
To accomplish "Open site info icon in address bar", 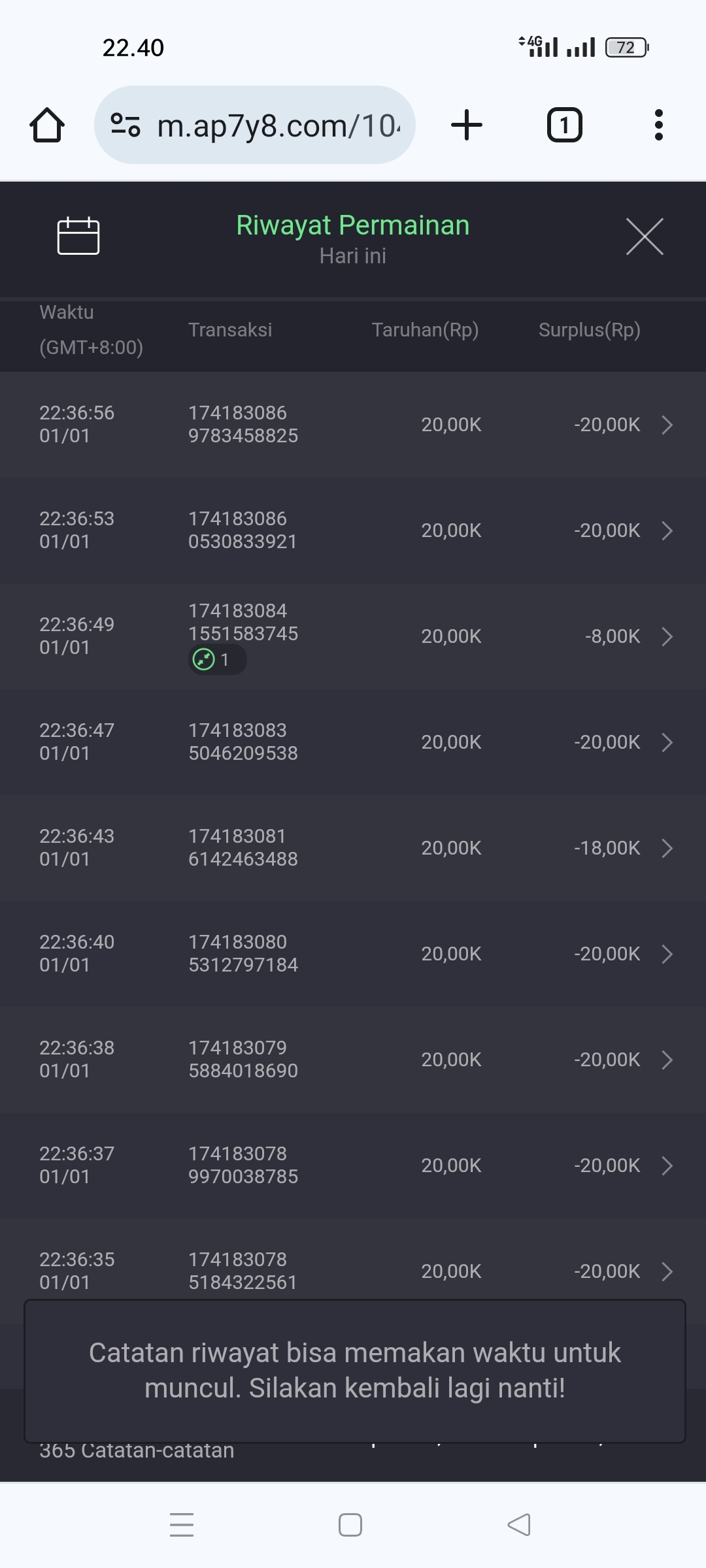I will tap(126, 125).
